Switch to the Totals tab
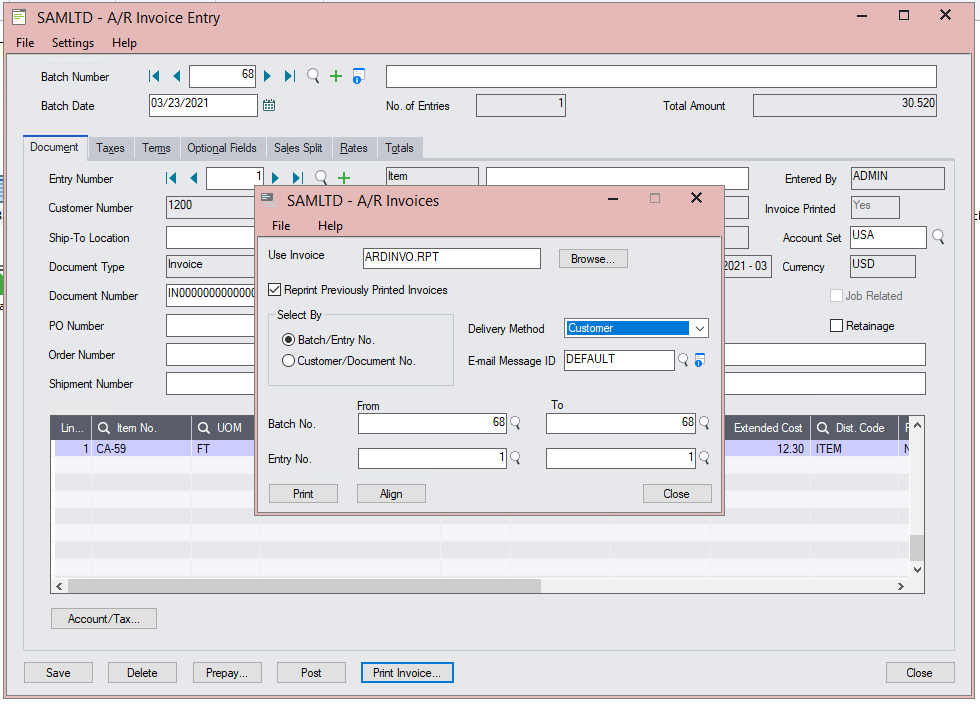Screen dimensions: 980x704 click(x=399, y=148)
